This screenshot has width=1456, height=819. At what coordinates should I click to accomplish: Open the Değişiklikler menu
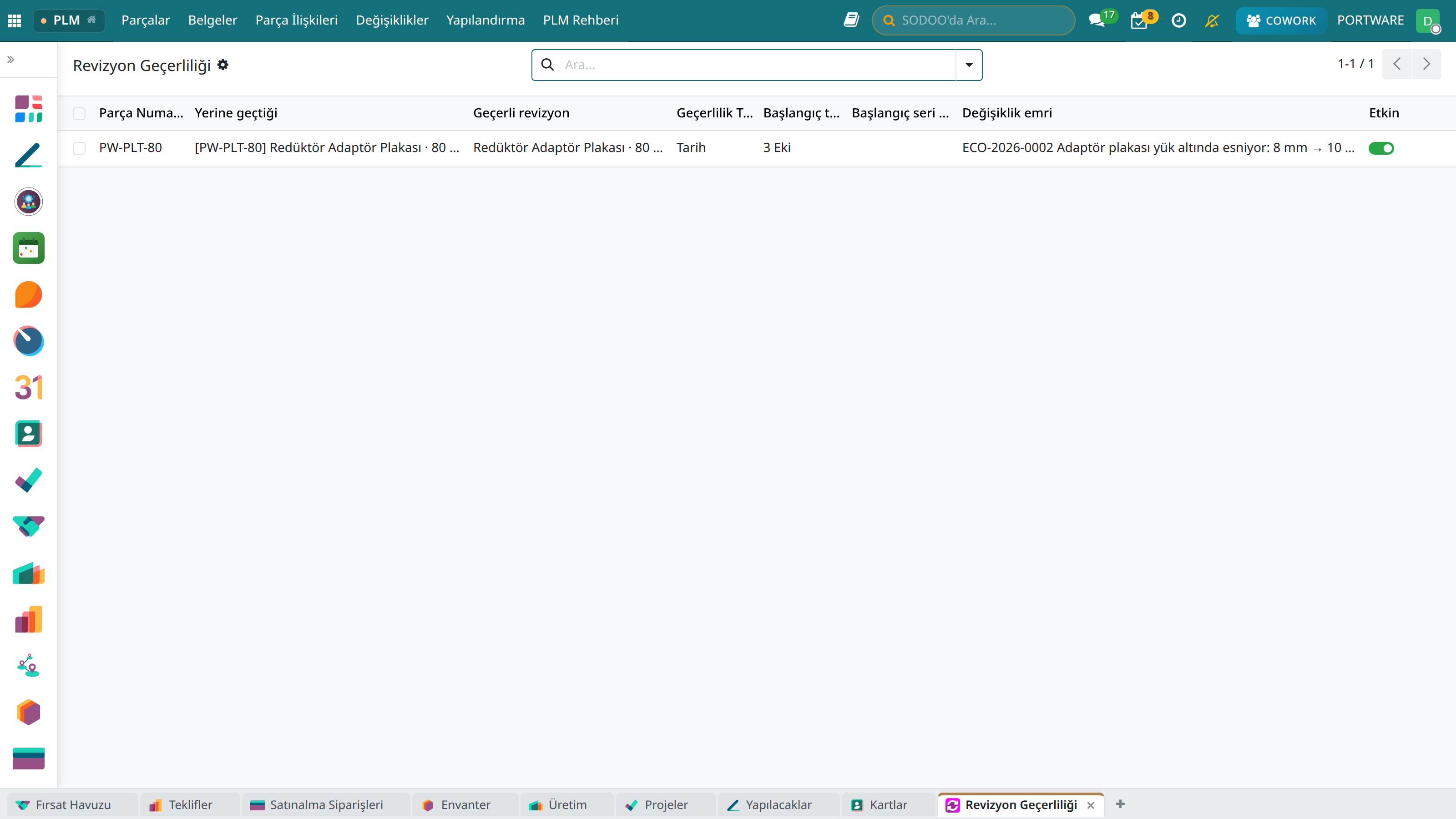click(x=392, y=20)
